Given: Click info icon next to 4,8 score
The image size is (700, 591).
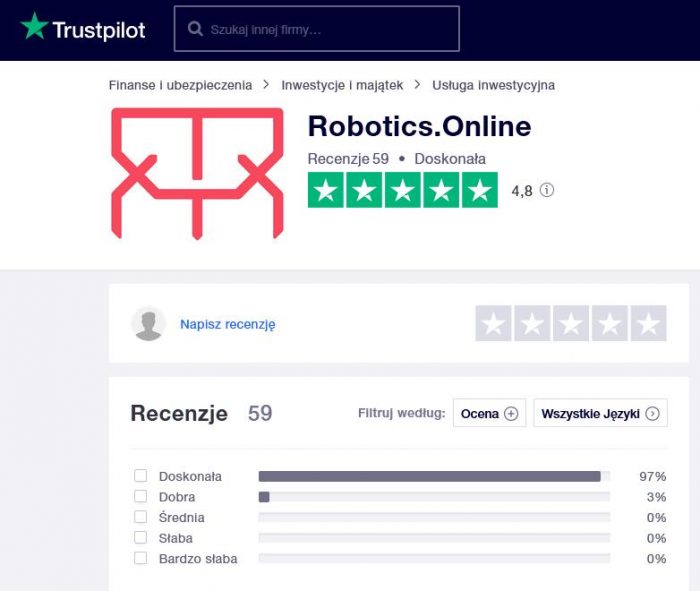Looking at the screenshot, I should click(547, 190).
